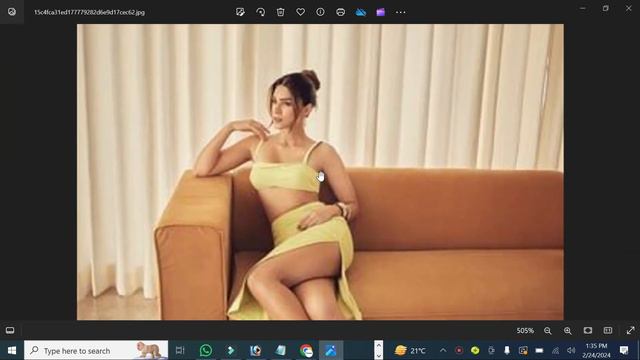Open the Clipchamp video icon in the toolbar
This screenshot has height=360, width=640.
[380, 12]
